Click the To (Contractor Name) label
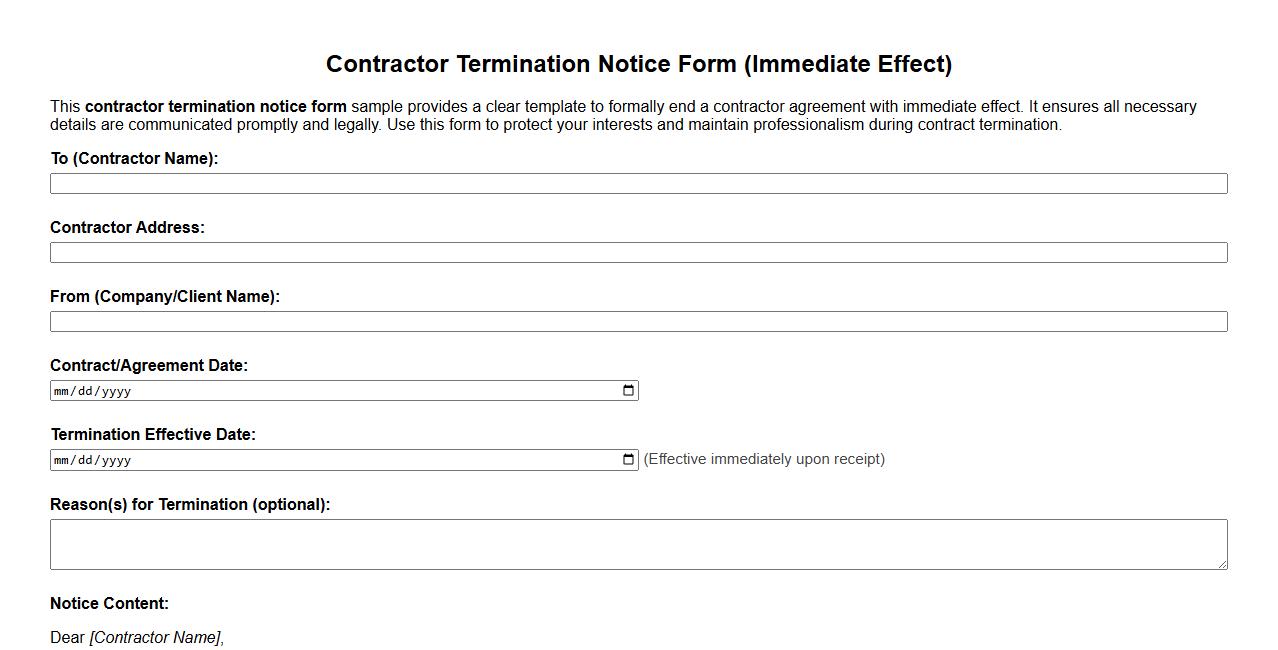This screenshot has height=650, width=1278. tap(134, 158)
